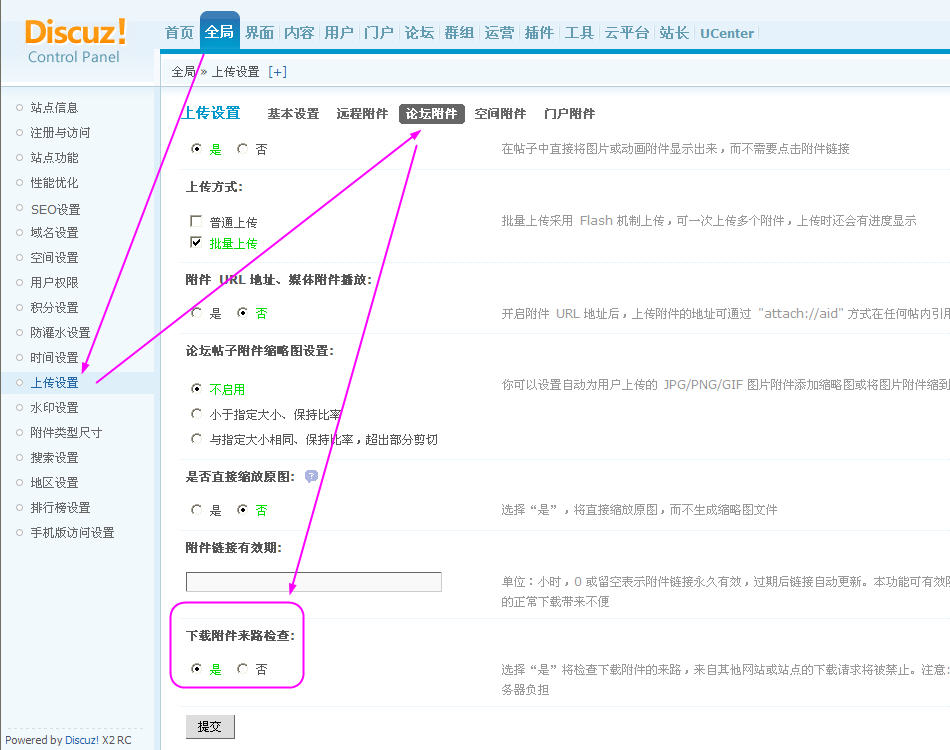950x750 pixels.
Task: Choose 与指定大小相同 cropping thumbnail option
Action: coord(196,439)
